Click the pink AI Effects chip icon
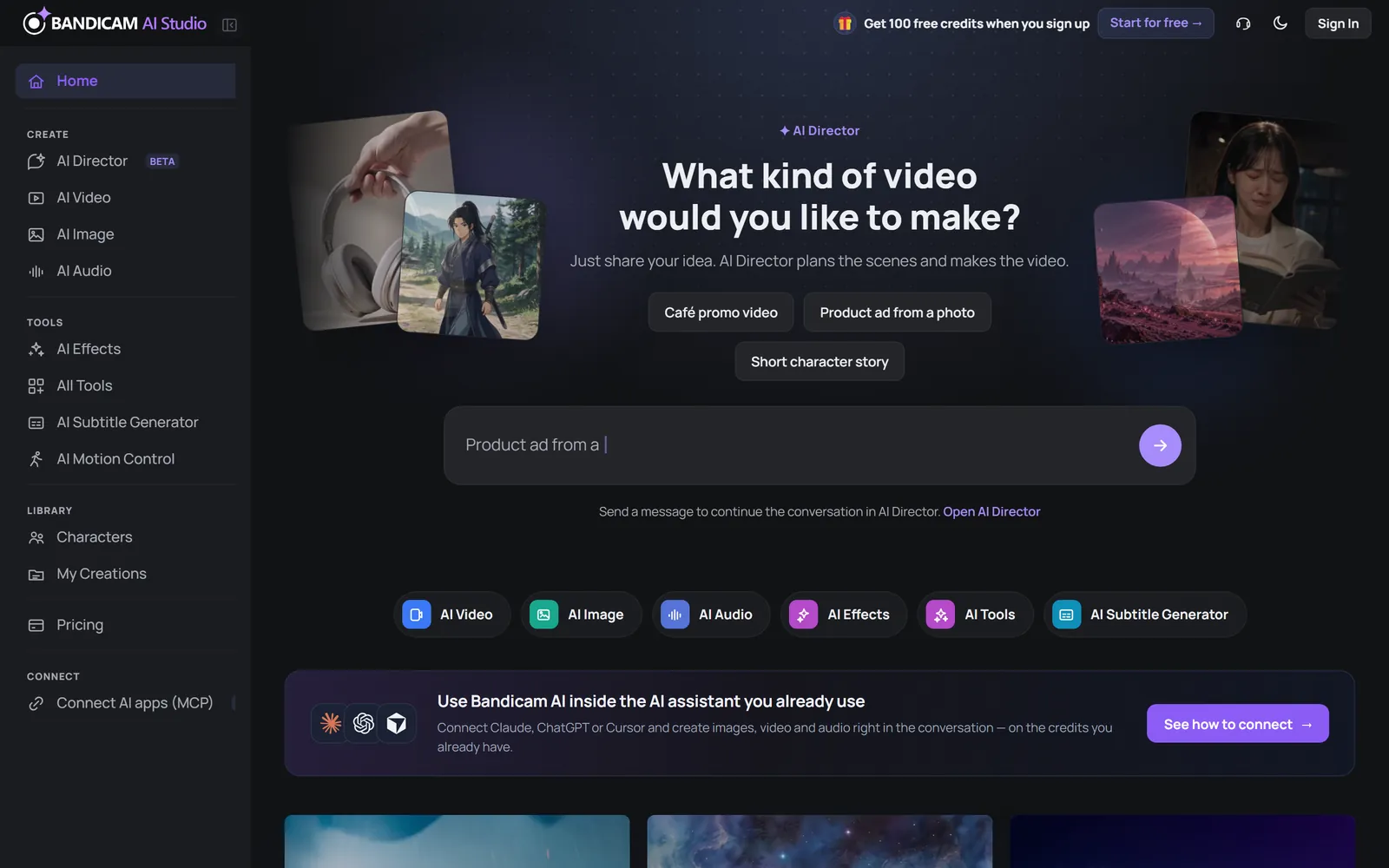The width and height of the screenshot is (1389, 868). point(803,615)
